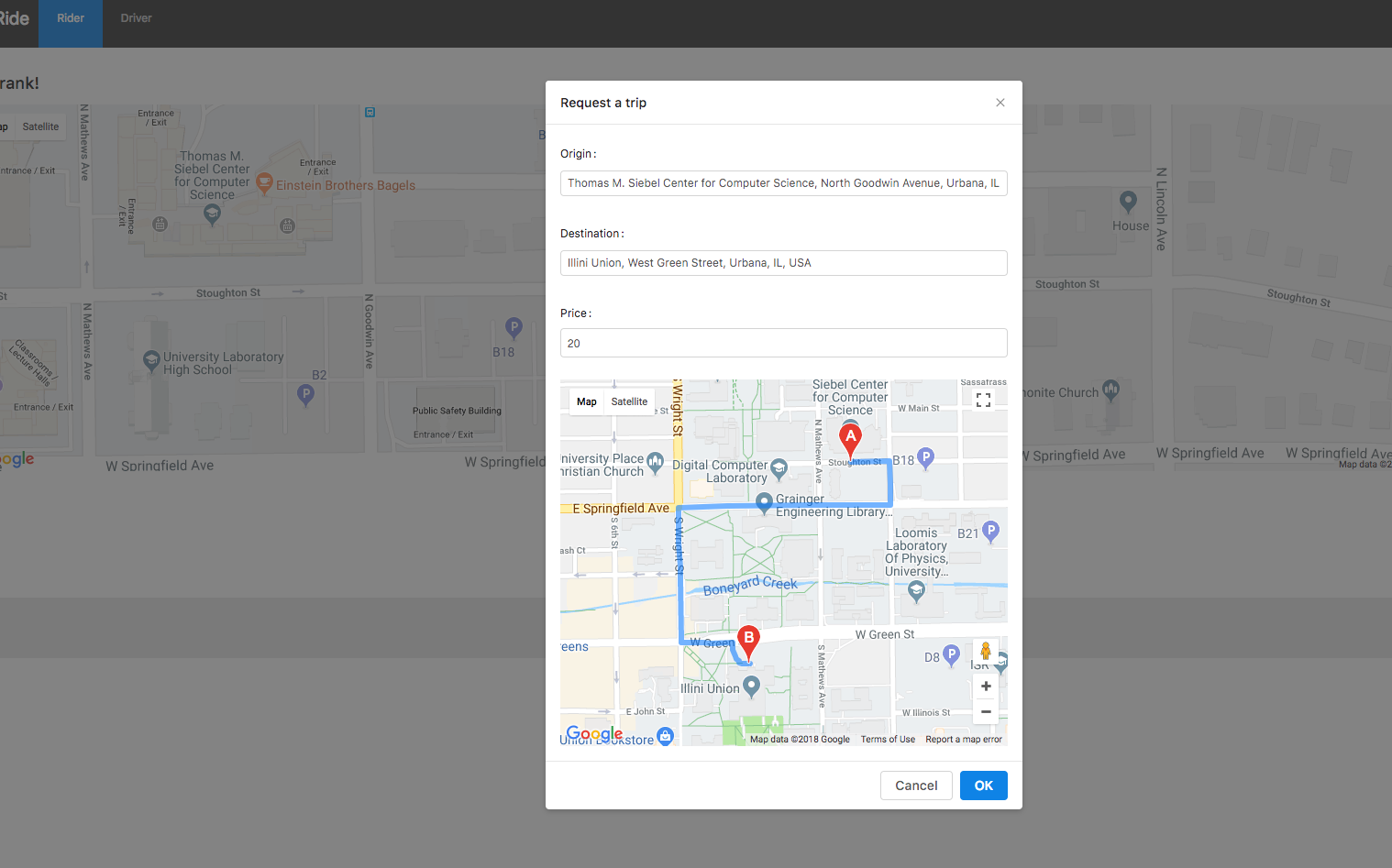1392x868 pixels.
Task: Open Report a map error link
Action: click(964, 740)
